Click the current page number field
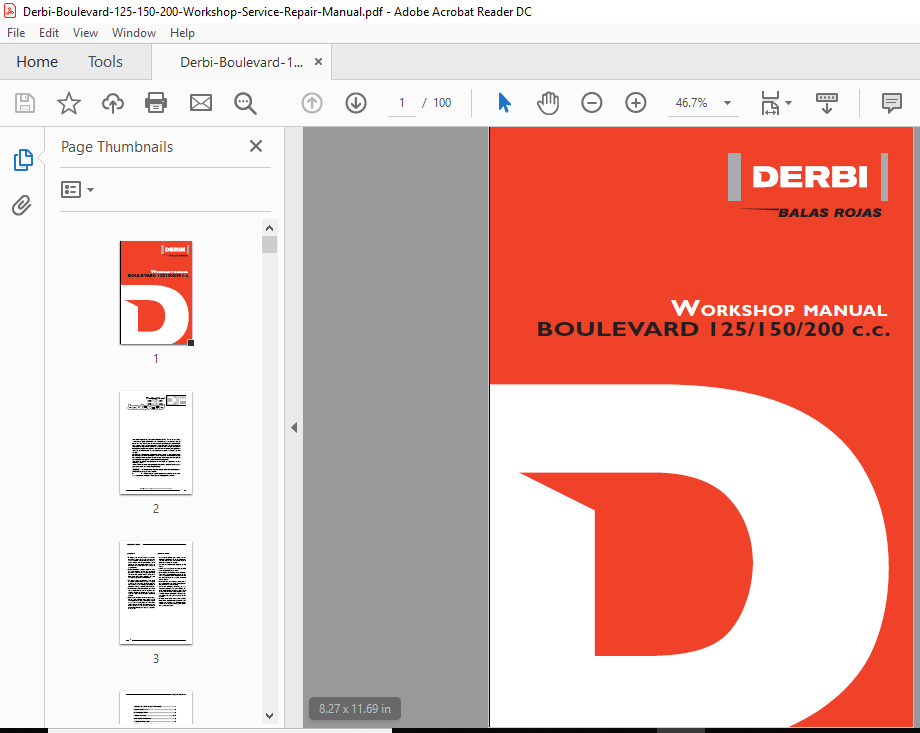 [402, 103]
